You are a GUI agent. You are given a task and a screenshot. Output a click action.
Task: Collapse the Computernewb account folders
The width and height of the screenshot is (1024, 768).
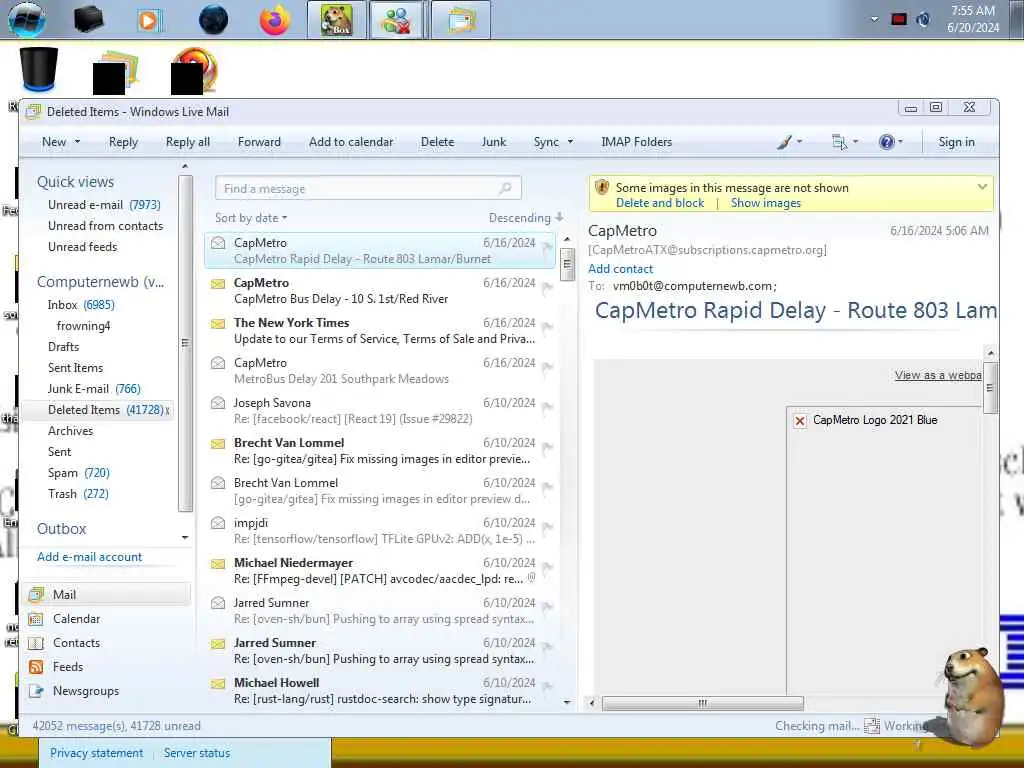click(x=100, y=282)
